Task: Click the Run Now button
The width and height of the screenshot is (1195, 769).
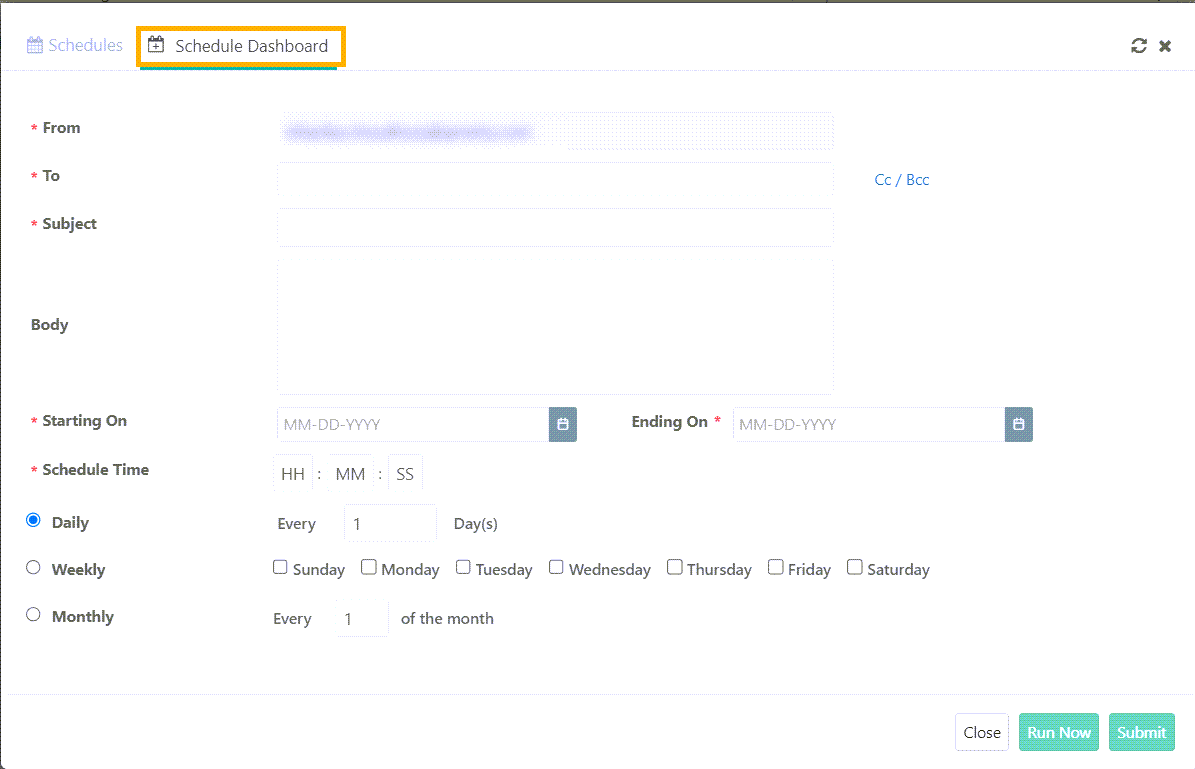Action: point(1058,731)
